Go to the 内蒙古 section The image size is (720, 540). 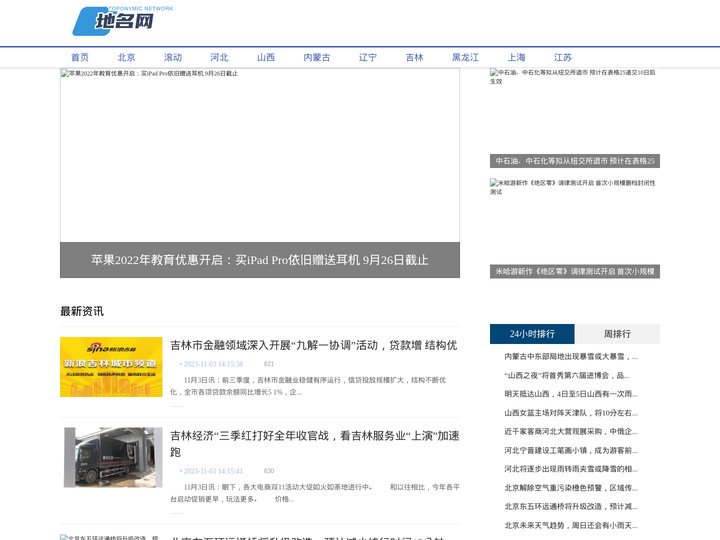coord(317,57)
